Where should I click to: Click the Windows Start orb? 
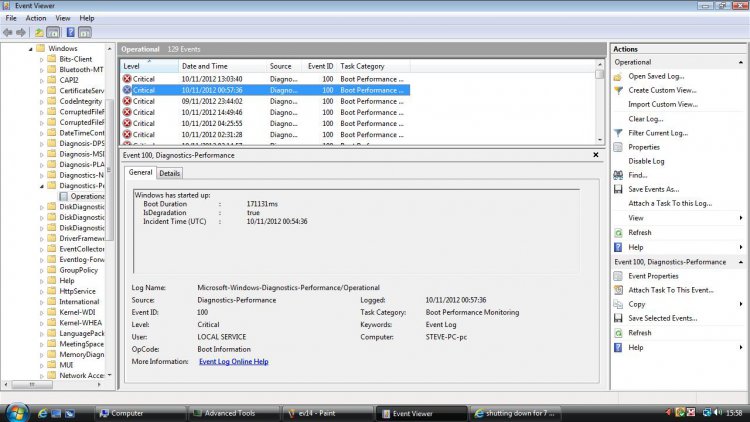coord(18,411)
